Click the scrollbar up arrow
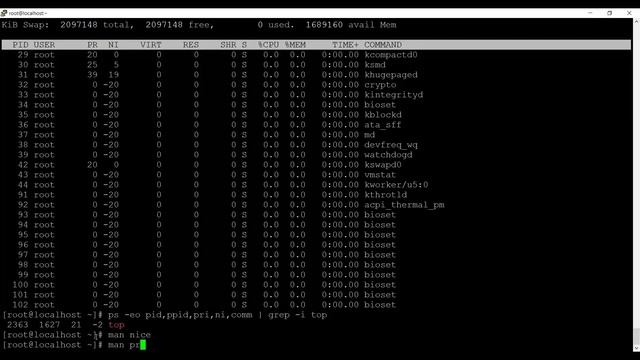Image resolution: width=640 pixels, height=360 pixels. (x=636, y=21)
